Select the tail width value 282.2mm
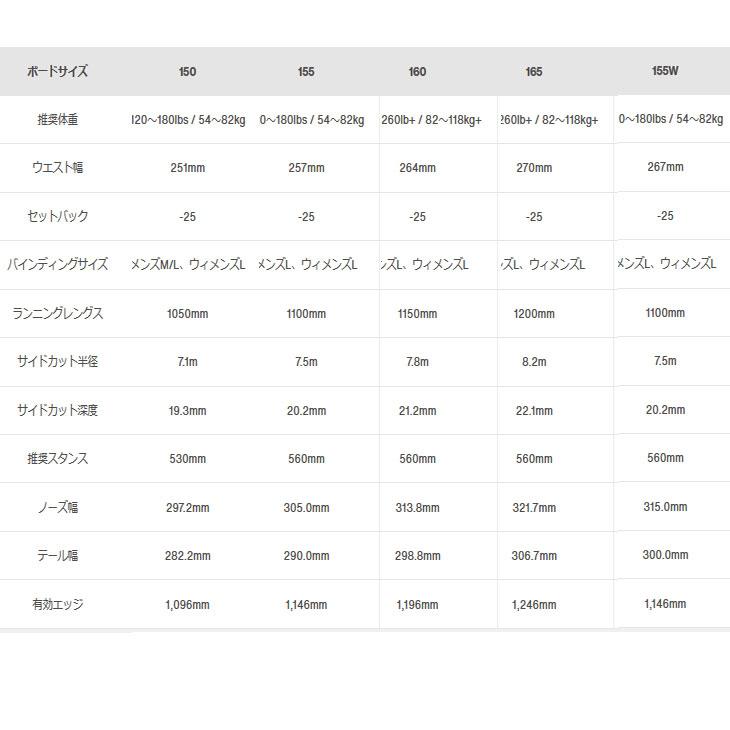The width and height of the screenshot is (730, 730). coord(187,555)
